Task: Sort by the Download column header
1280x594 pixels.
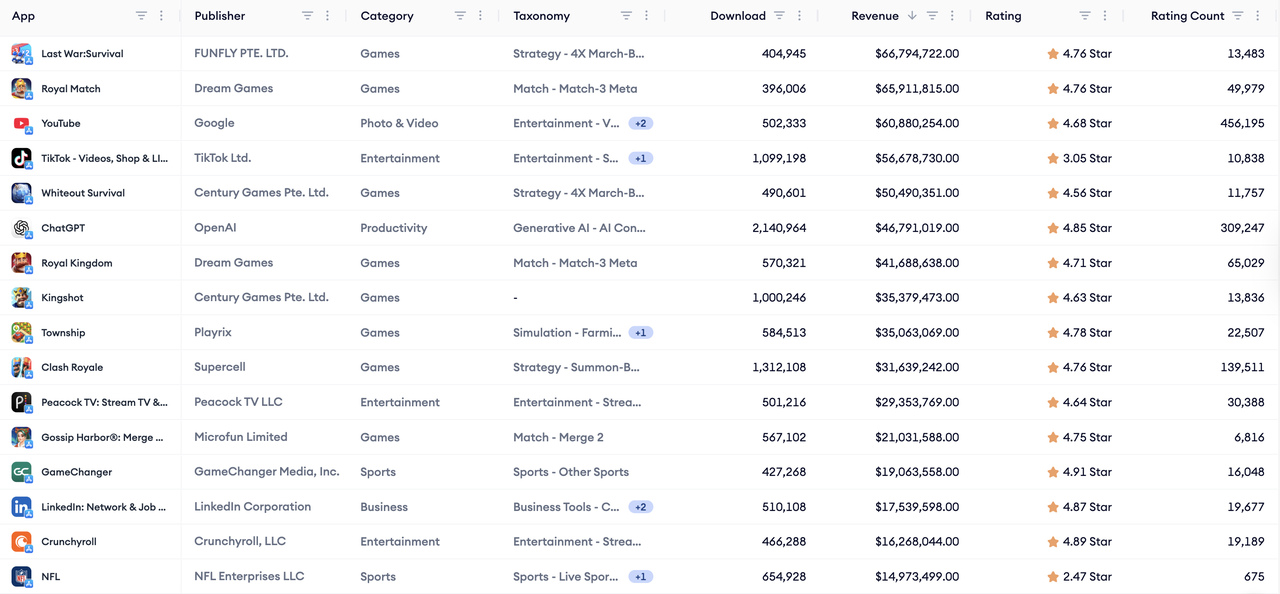Action: pos(737,16)
